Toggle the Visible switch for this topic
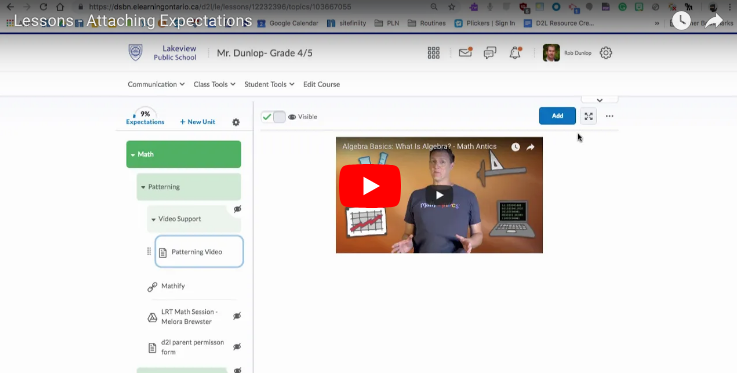The height and width of the screenshot is (379, 737). click(x=273, y=117)
